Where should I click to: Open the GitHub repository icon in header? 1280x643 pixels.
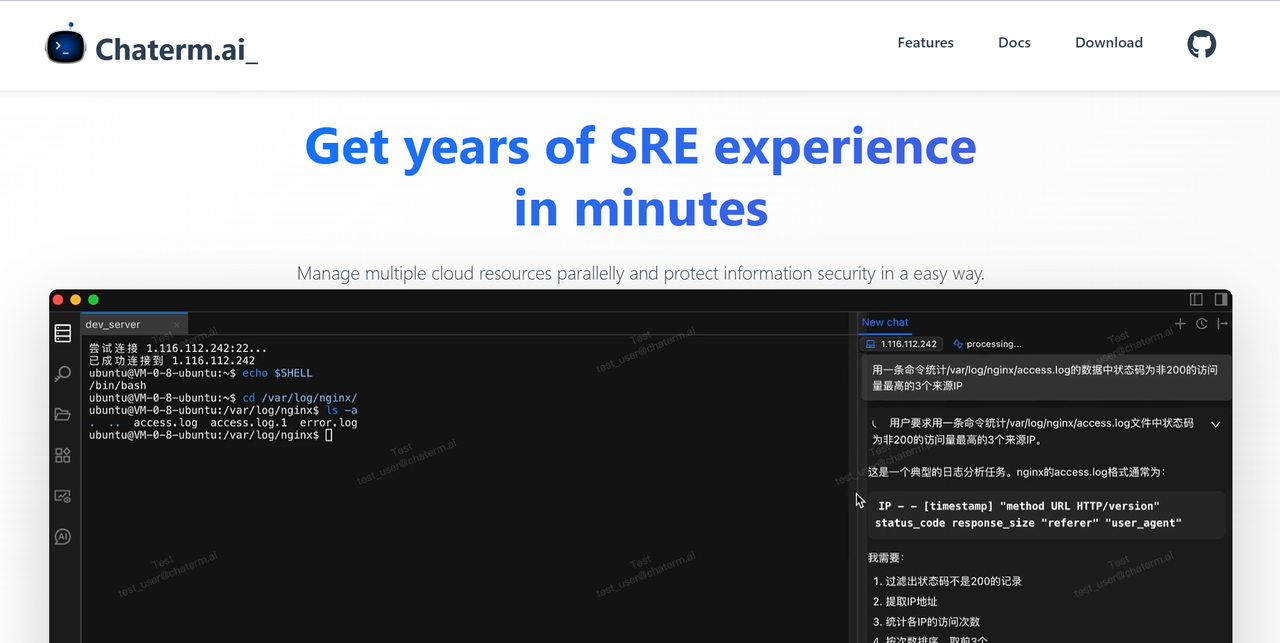click(1201, 44)
